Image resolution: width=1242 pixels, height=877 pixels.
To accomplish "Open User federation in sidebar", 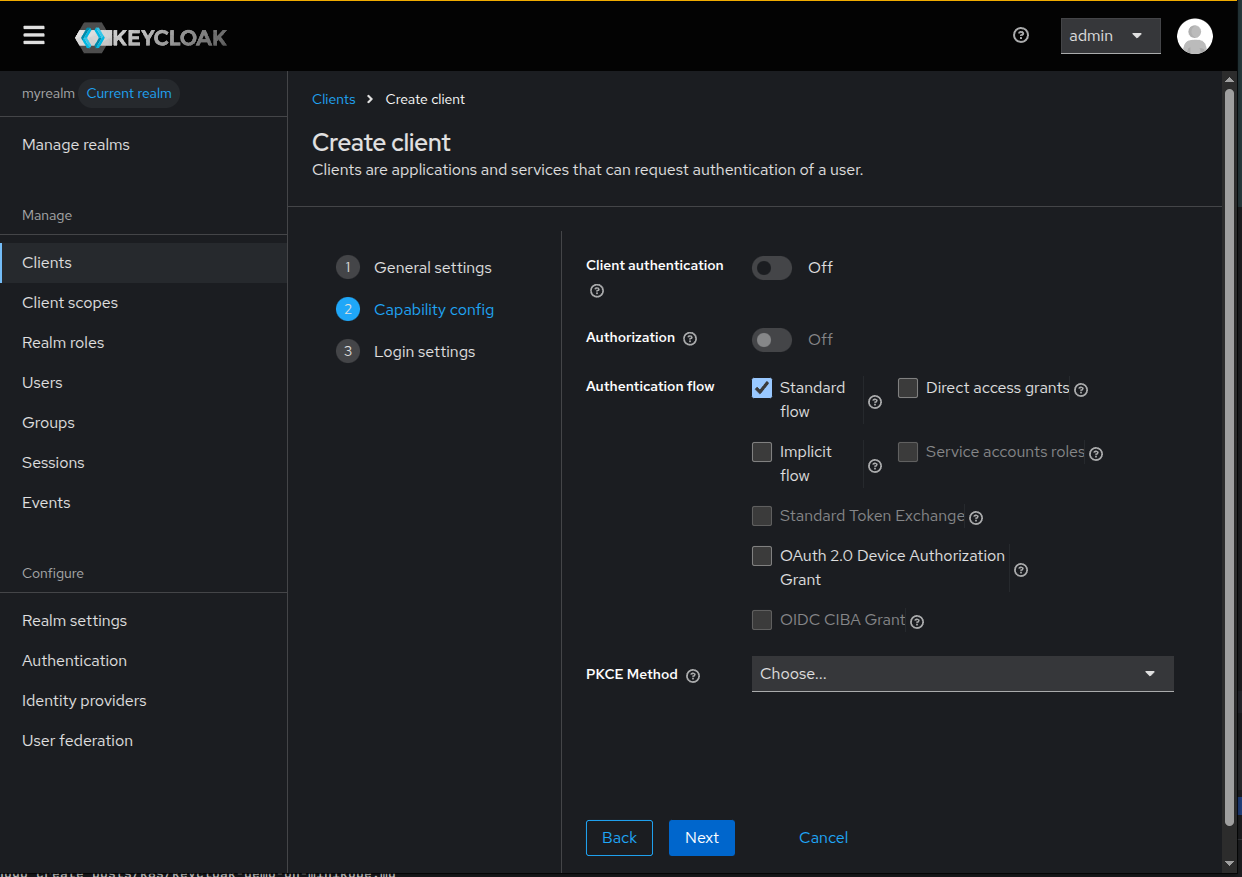I will pos(144,741).
